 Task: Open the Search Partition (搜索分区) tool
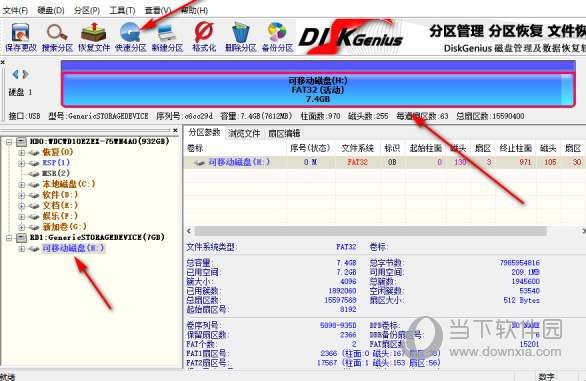[x=57, y=37]
